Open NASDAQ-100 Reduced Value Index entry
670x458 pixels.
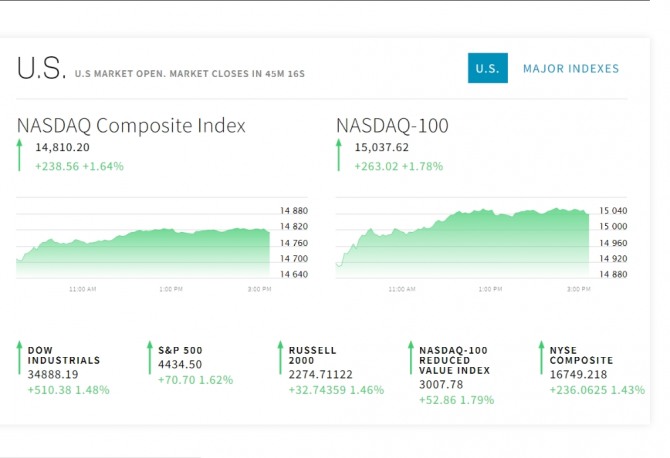(456, 375)
